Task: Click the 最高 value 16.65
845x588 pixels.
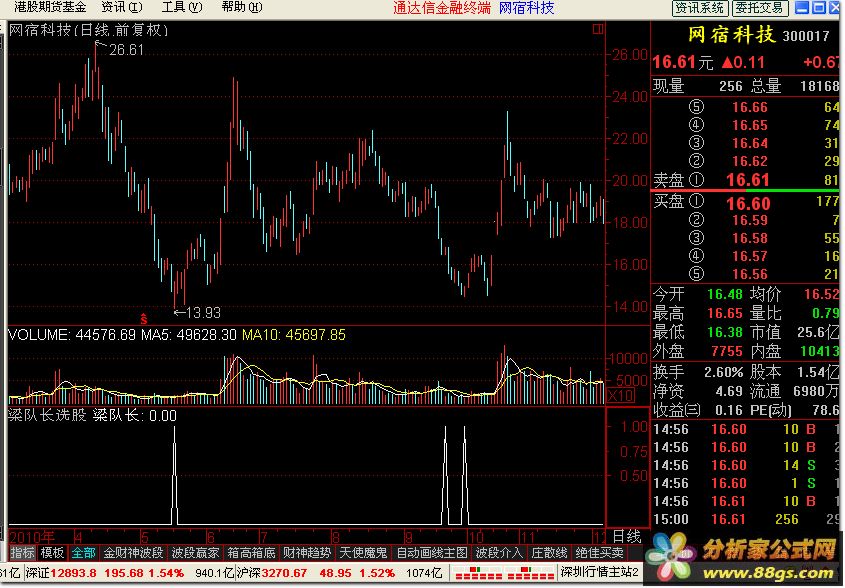Action: click(x=725, y=313)
